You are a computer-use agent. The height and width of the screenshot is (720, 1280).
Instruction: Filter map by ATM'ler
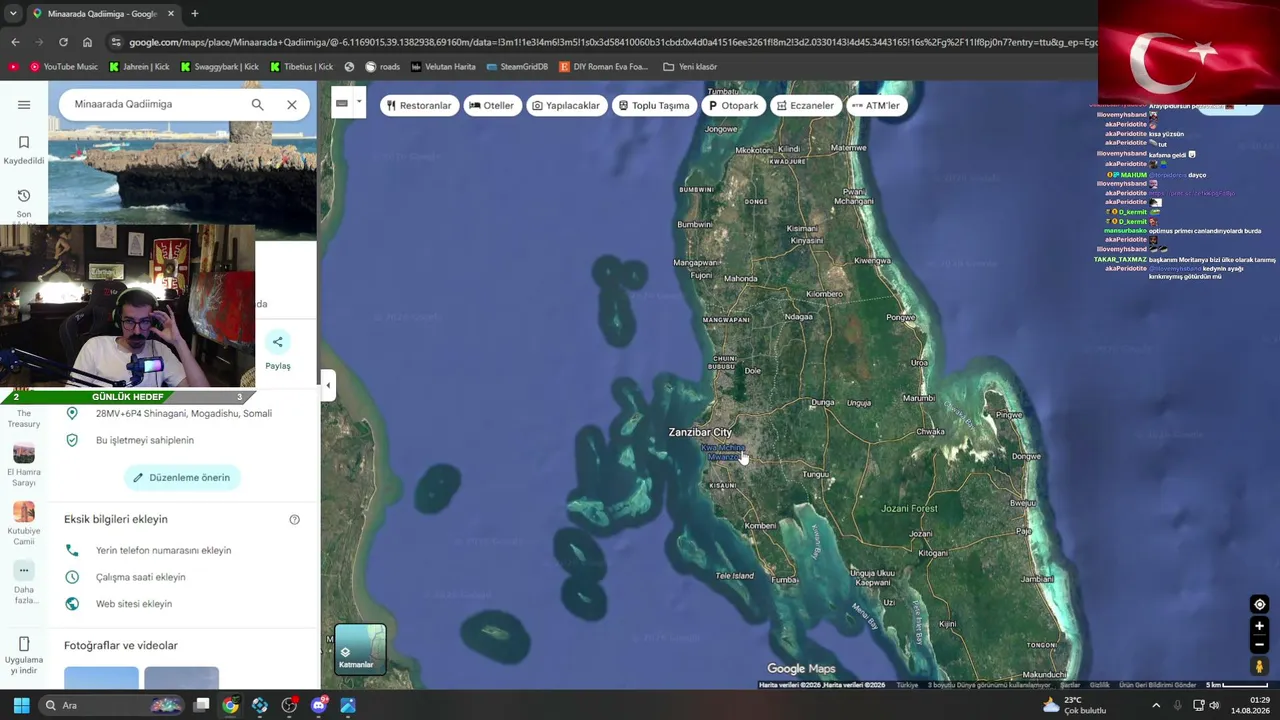(875, 105)
